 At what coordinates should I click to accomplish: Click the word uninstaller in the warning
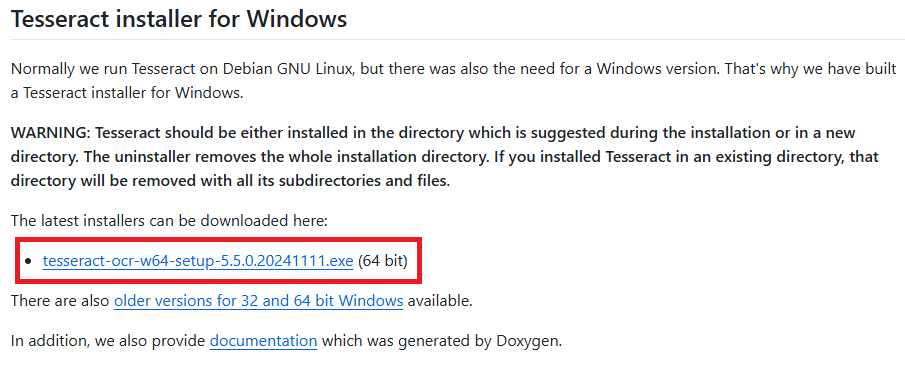click(x=143, y=157)
